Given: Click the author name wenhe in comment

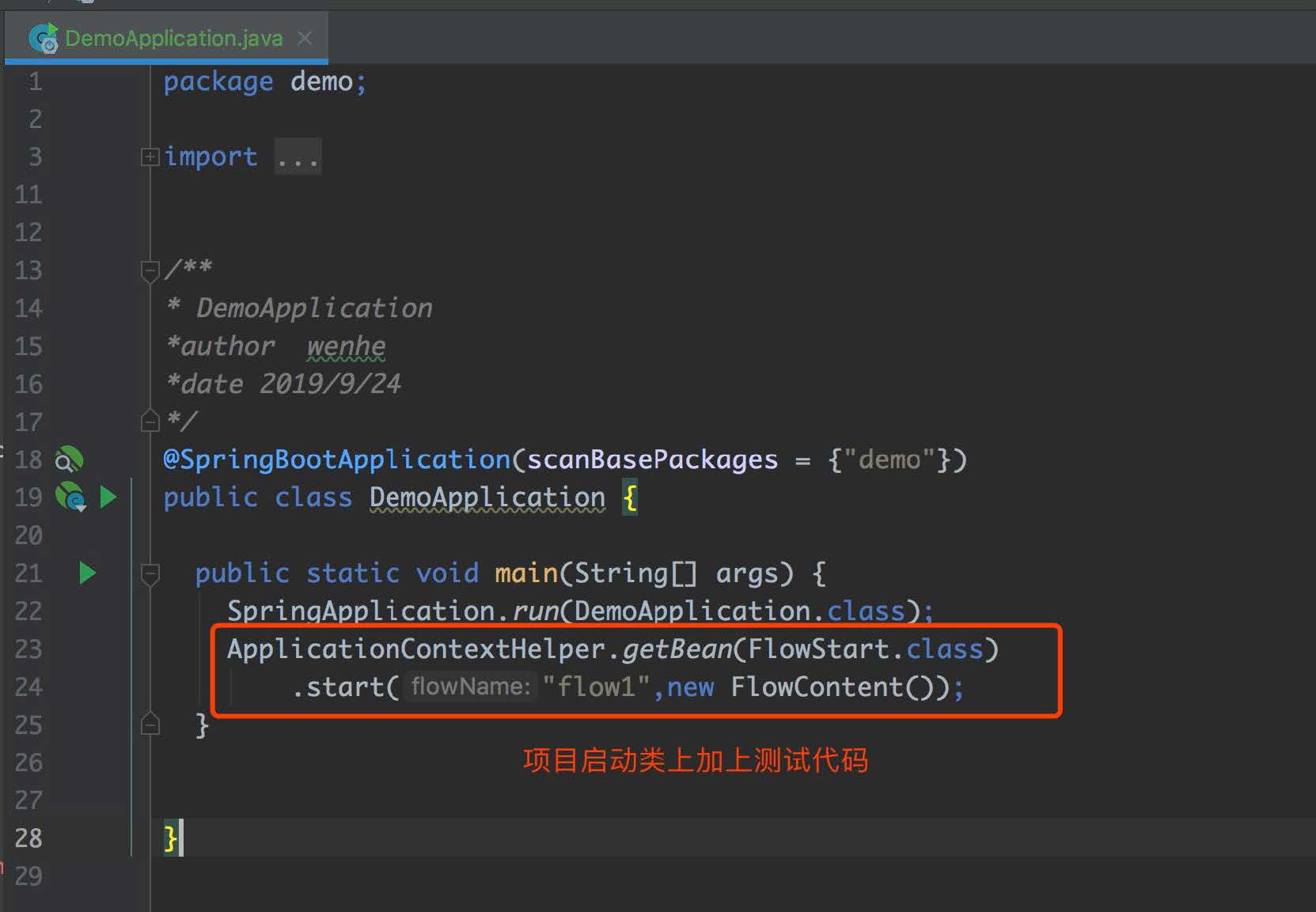Looking at the screenshot, I should pos(346,346).
